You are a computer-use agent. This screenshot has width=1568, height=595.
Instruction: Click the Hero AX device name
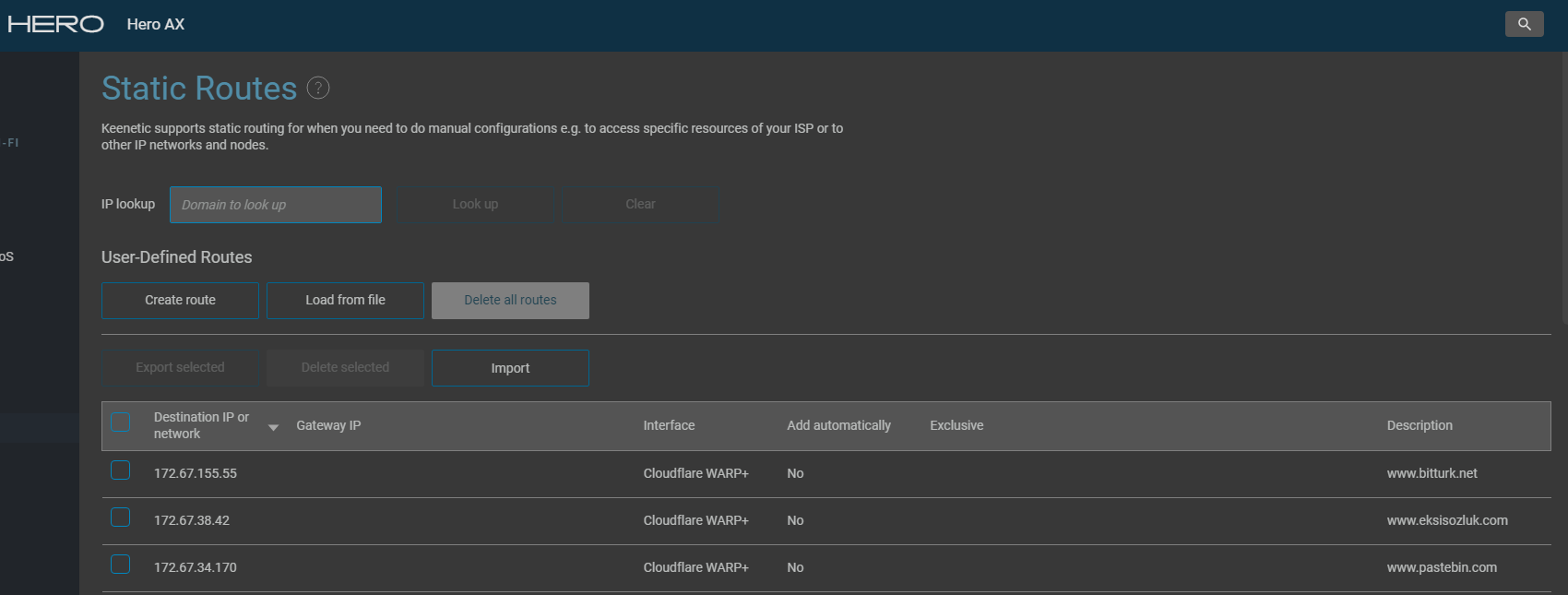coord(156,24)
